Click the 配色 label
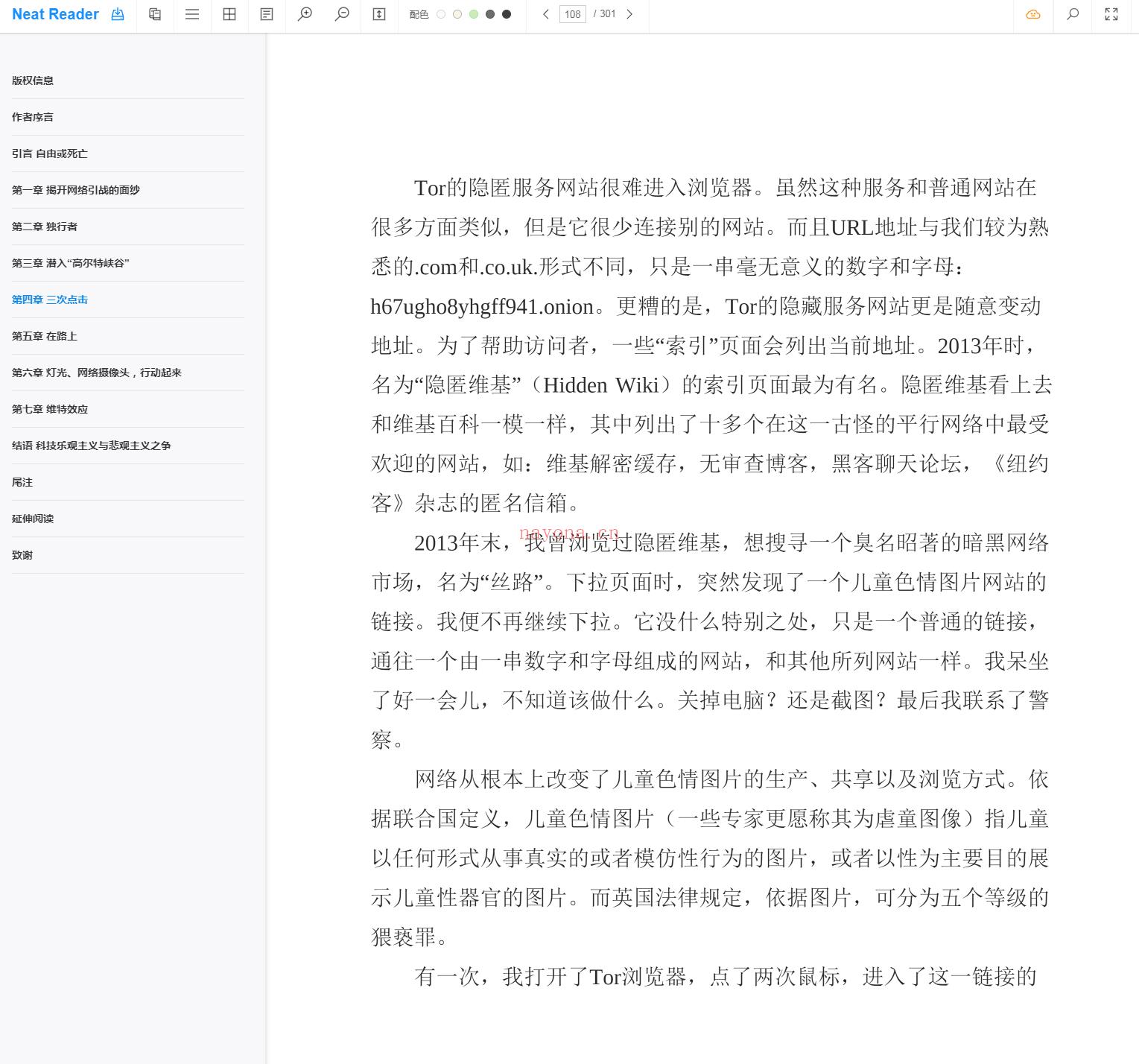 click(x=419, y=14)
